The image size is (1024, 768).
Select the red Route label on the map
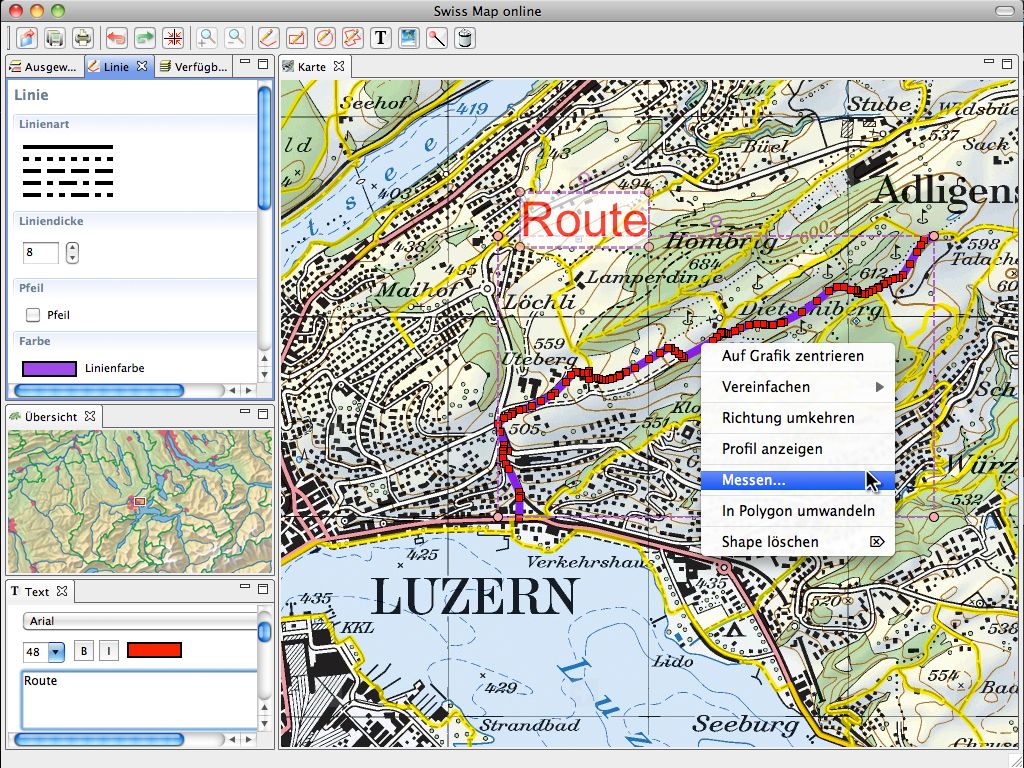[x=584, y=220]
